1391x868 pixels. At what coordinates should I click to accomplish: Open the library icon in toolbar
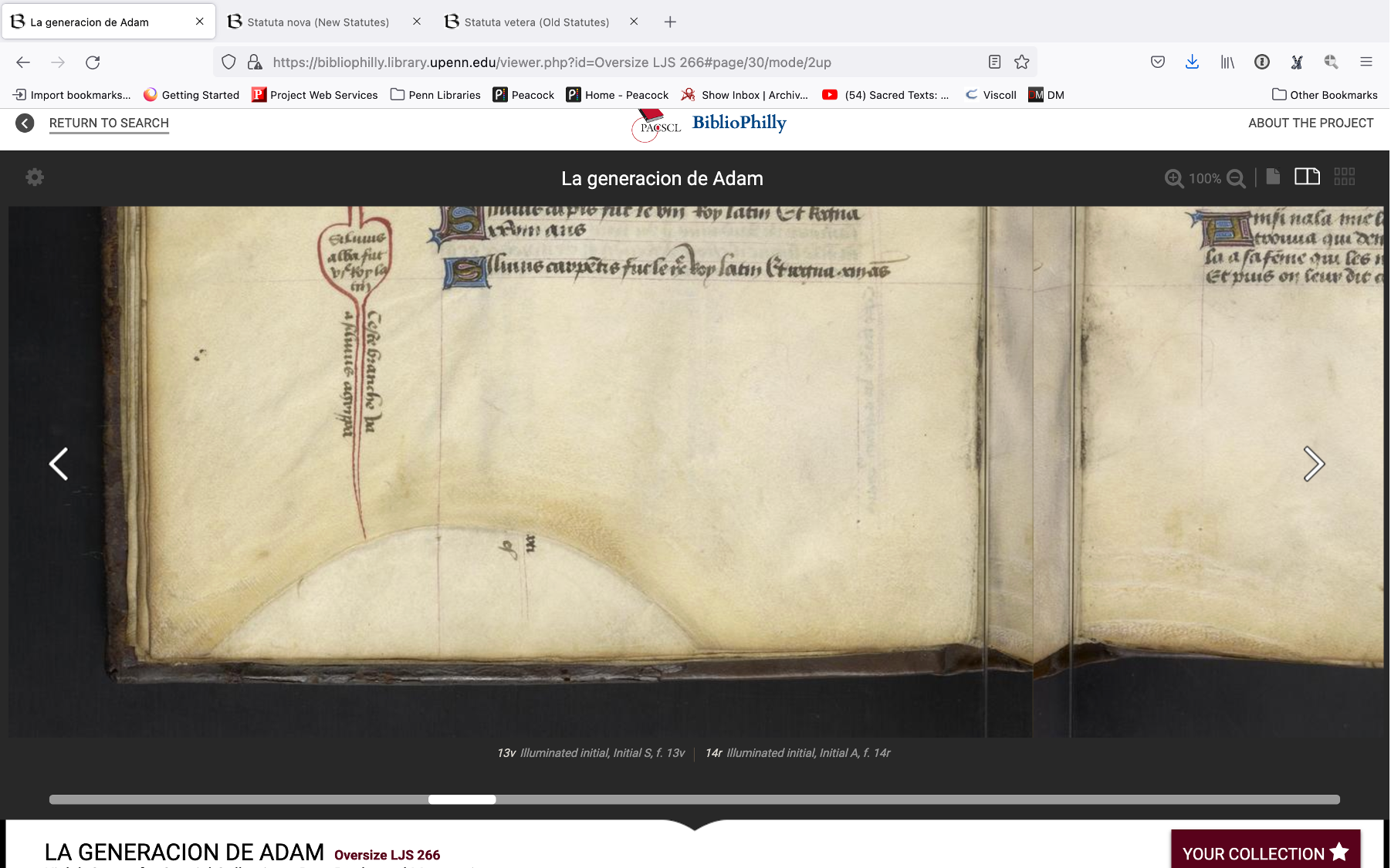pos(1227,62)
